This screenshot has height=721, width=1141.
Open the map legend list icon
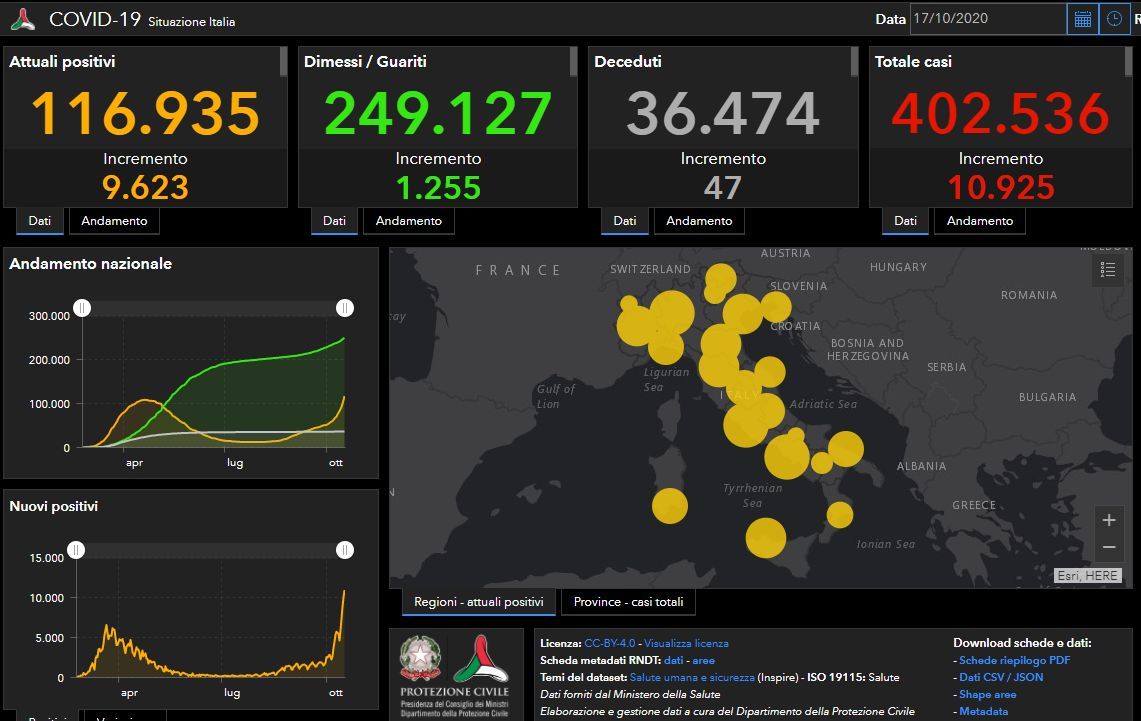tap(1107, 269)
